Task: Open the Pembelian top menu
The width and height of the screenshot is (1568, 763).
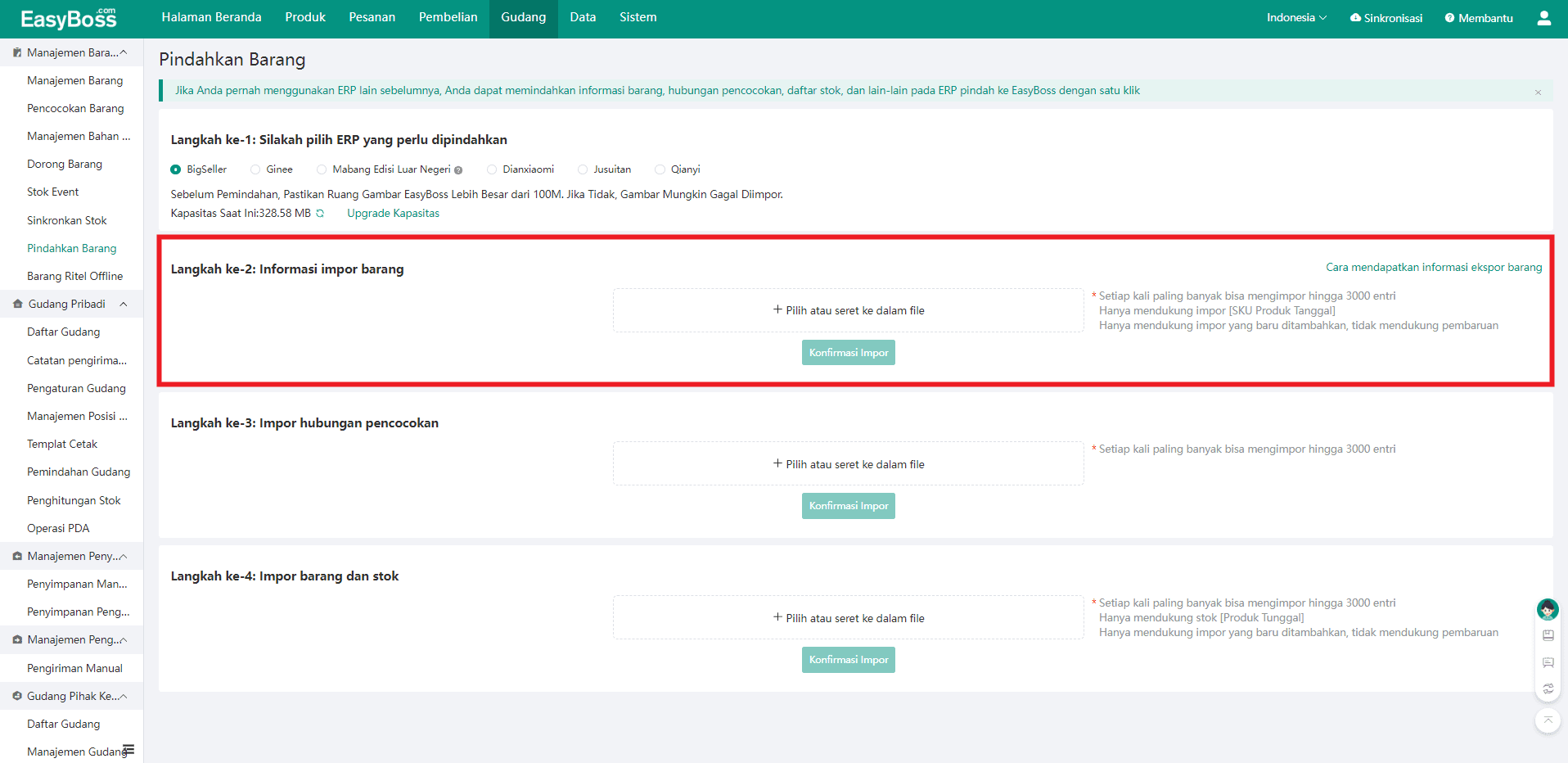Action: pyautogui.click(x=448, y=17)
